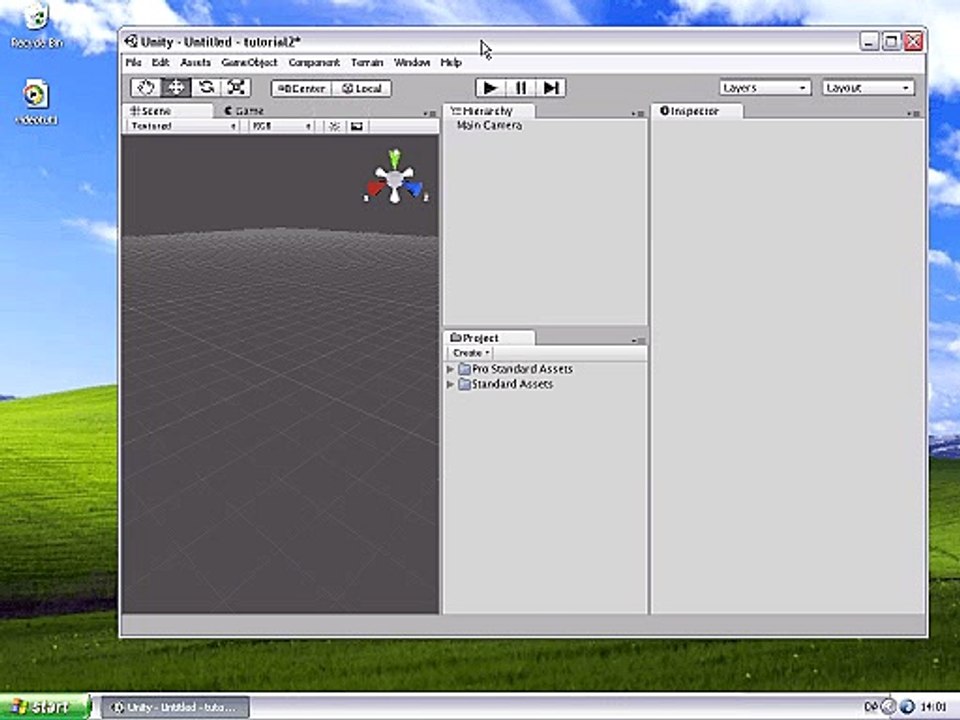Open the Component menu

pos(314,62)
